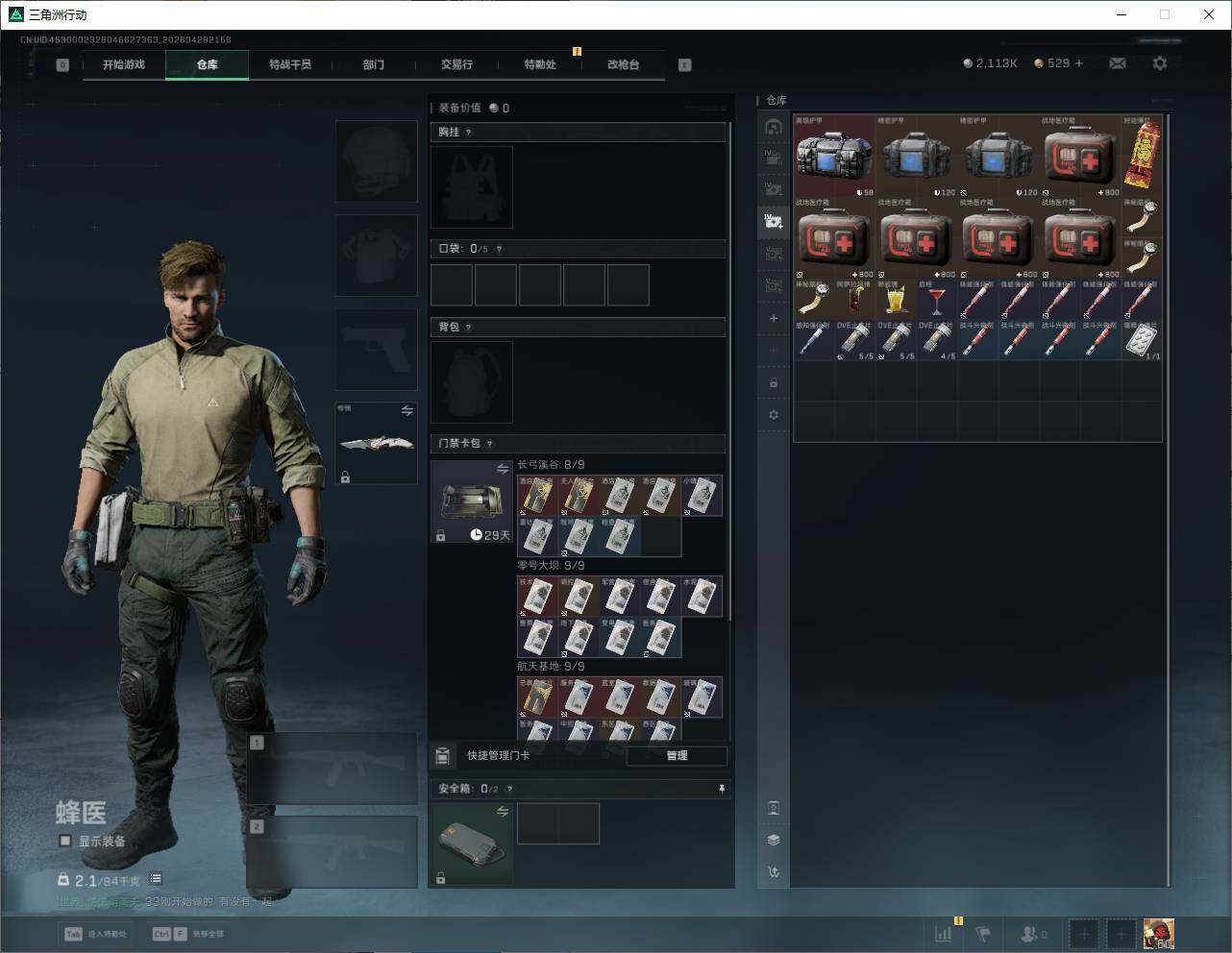Select the 仓库 tab
Image resolution: width=1232 pixels, height=953 pixels.
coord(208,64)
